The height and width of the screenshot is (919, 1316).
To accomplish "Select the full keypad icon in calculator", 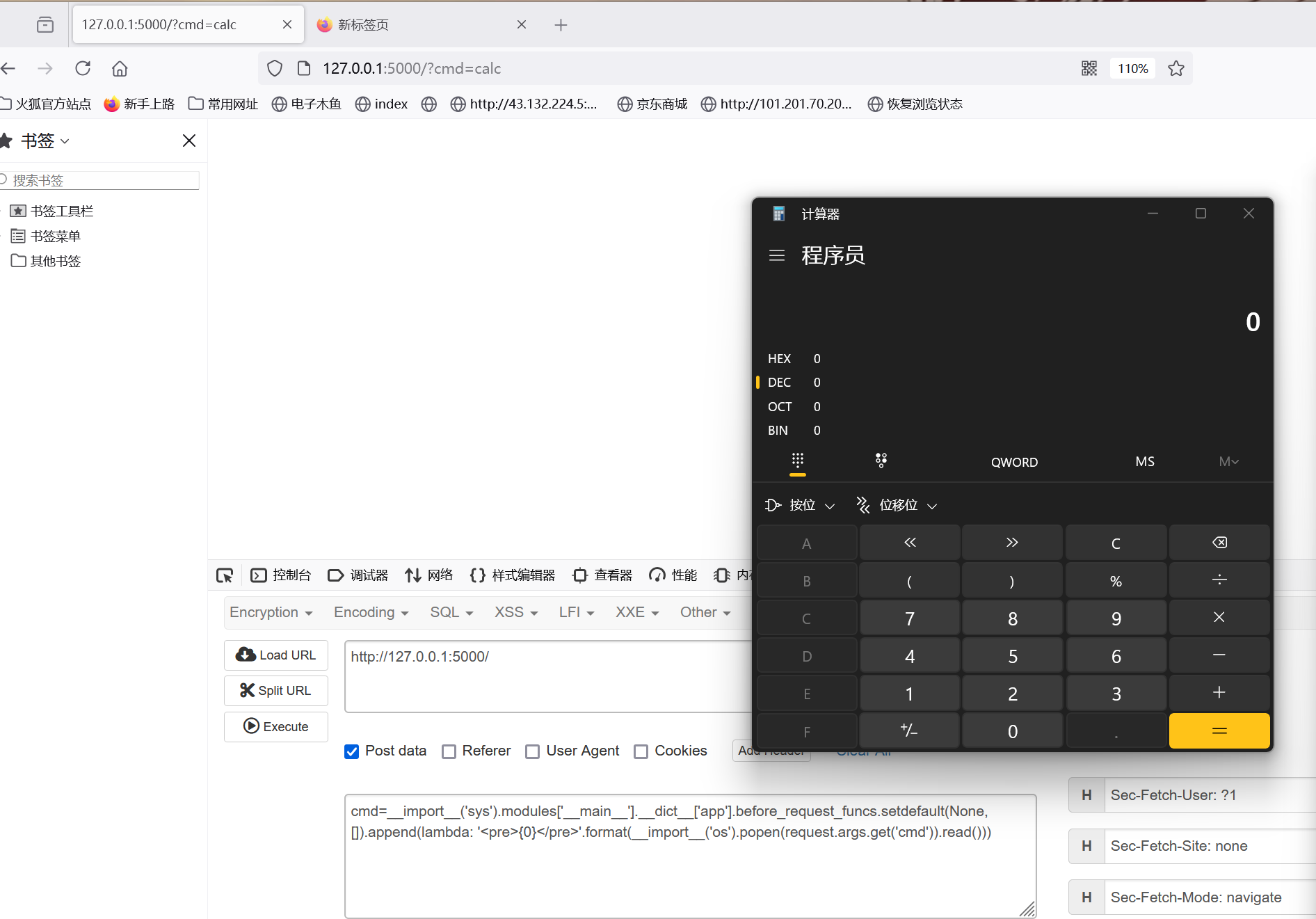I will (x=798, y=461).
